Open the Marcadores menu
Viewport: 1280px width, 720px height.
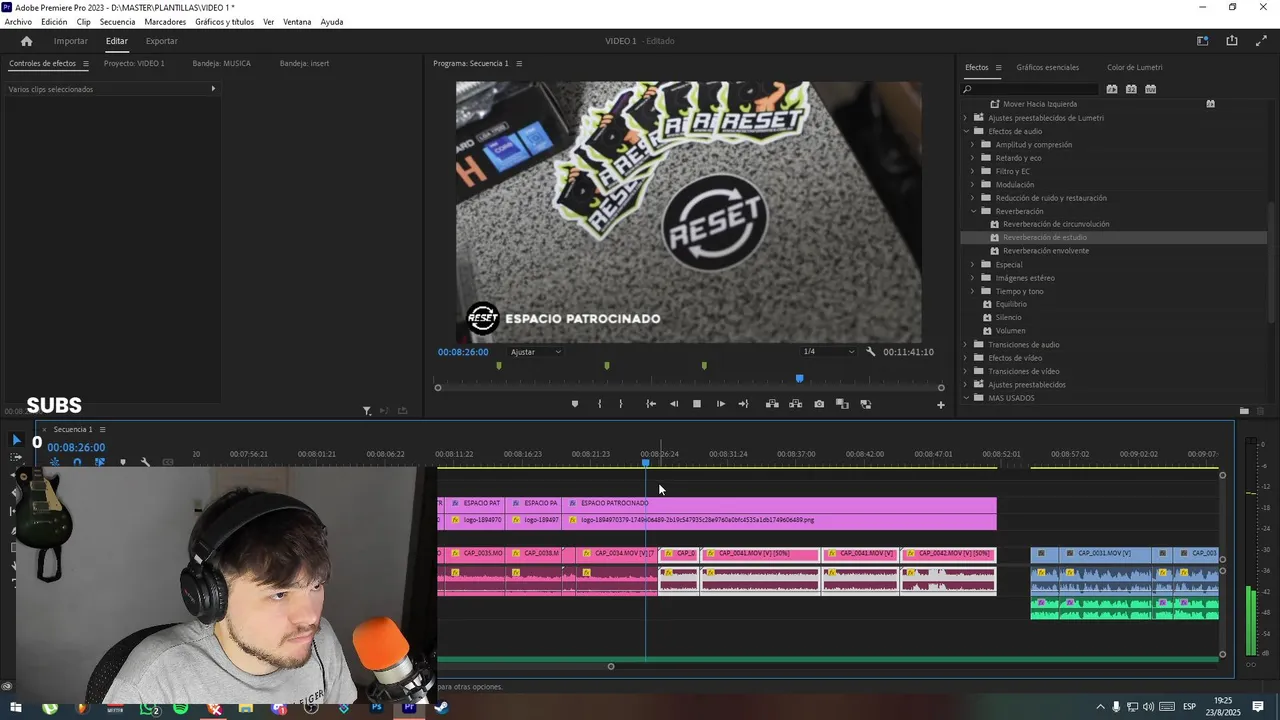(x=165, y=22)
